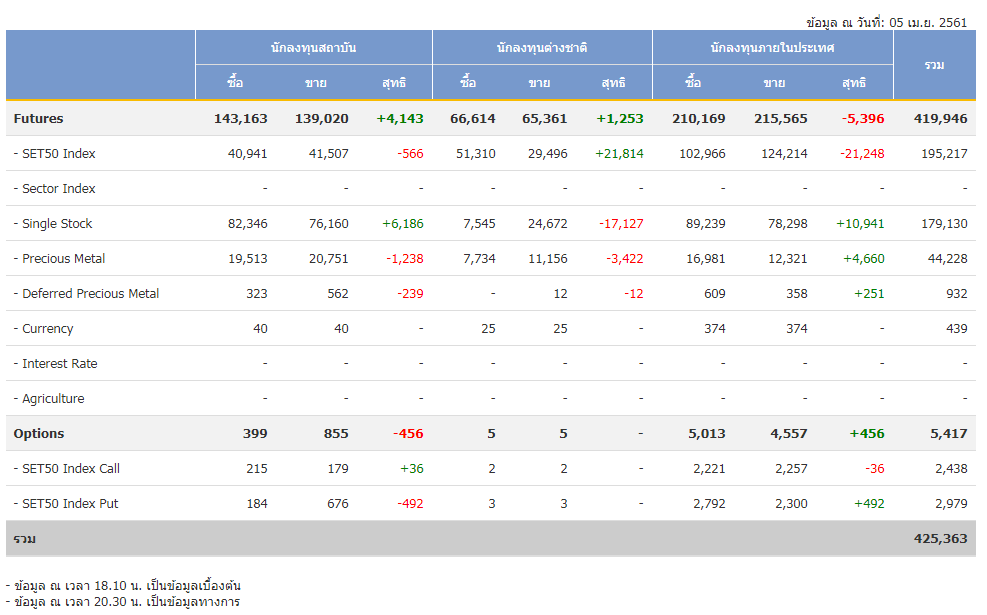
Task: Click SET50 Index Put institutional sell 676
Action: [338, 504]
